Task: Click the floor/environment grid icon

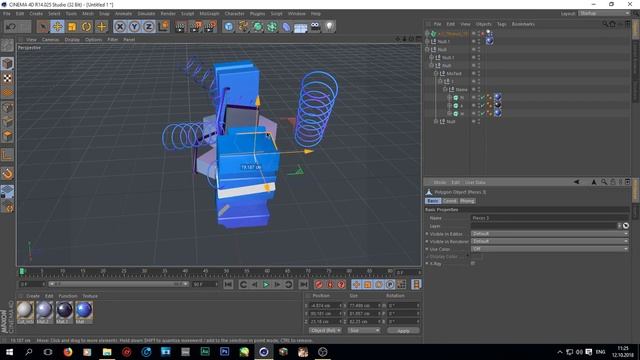Action: [x=301, y=27]
